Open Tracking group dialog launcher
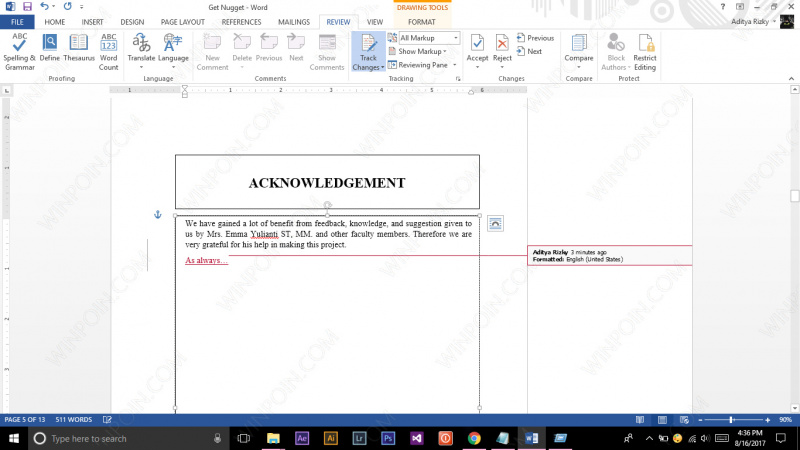800x450 pixels. click(x=458, y=79)
